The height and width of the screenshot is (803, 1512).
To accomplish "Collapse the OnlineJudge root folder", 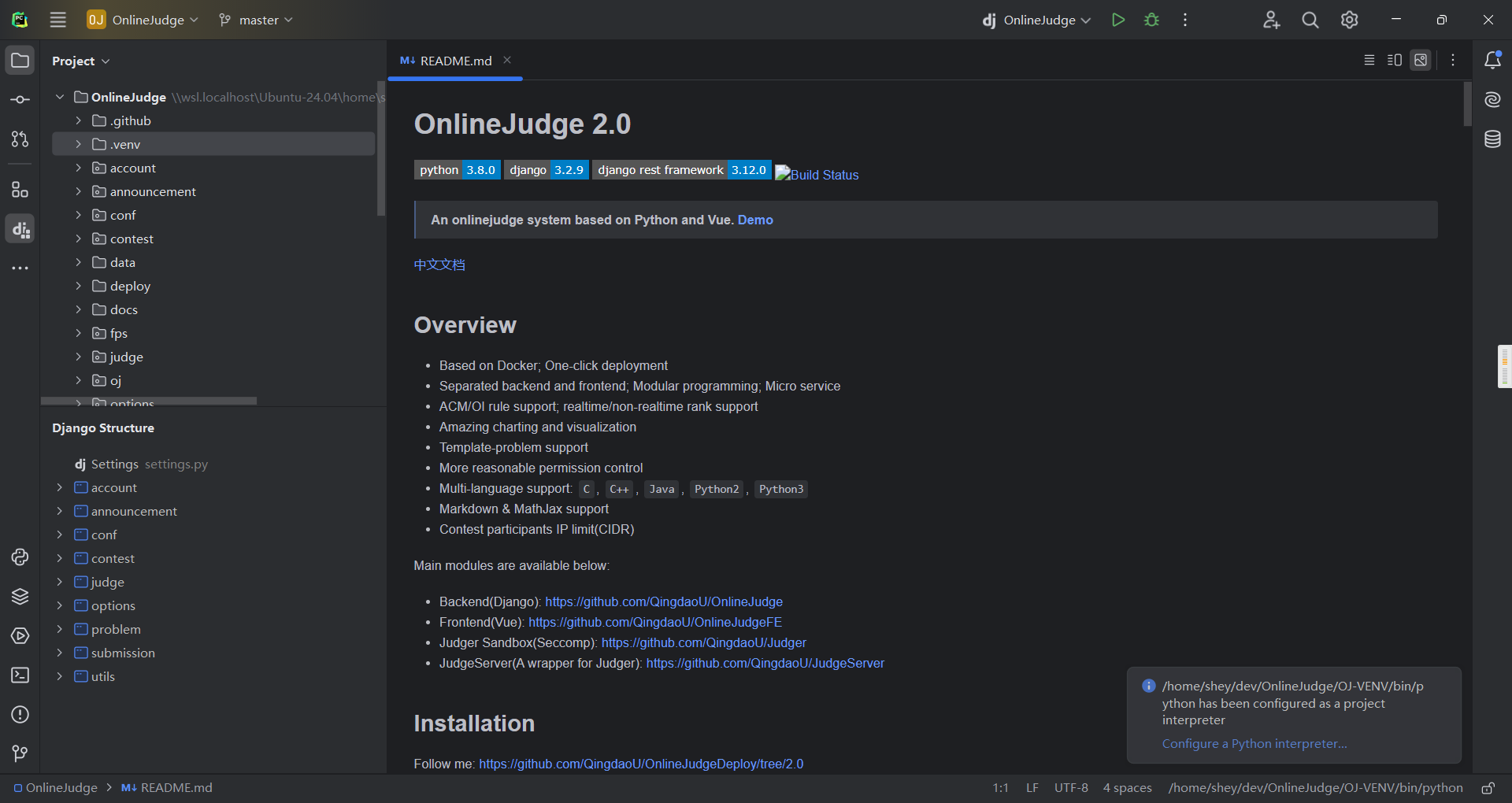I will click(60, 97).
